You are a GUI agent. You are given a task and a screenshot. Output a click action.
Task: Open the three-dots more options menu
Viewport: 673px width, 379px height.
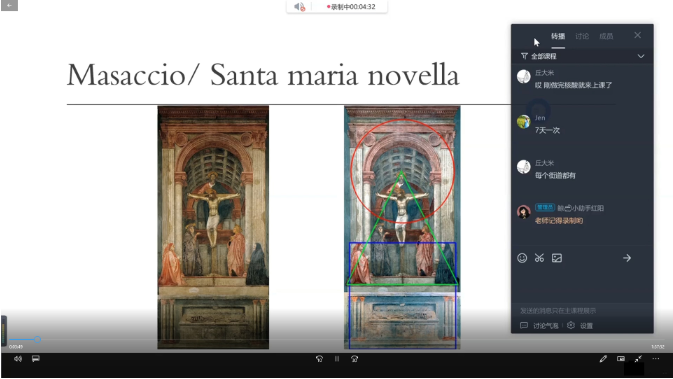coord(656,359)
